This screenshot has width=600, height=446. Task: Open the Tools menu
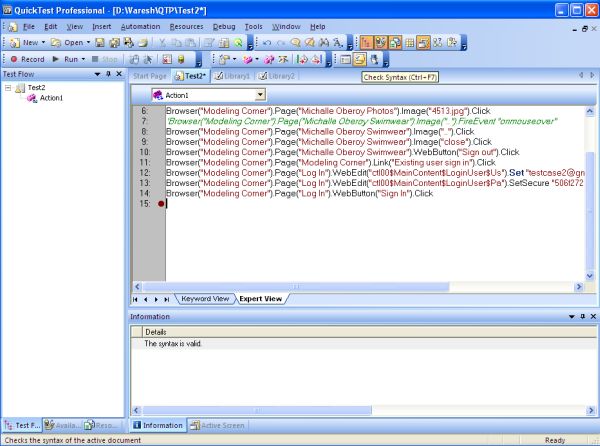click(x=253, y=27)
